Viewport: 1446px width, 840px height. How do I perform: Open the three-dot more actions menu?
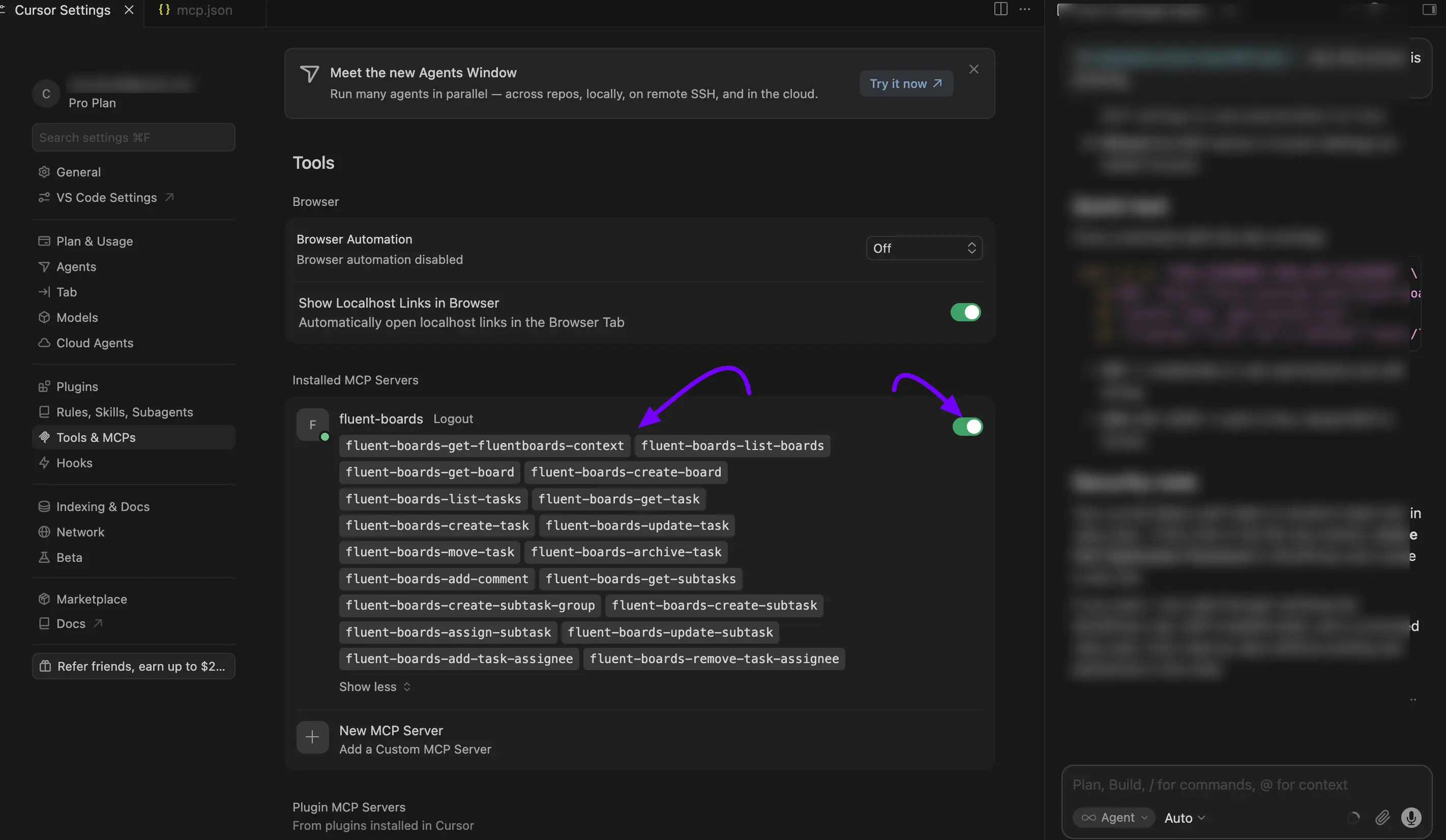[x=1025, y=9]
